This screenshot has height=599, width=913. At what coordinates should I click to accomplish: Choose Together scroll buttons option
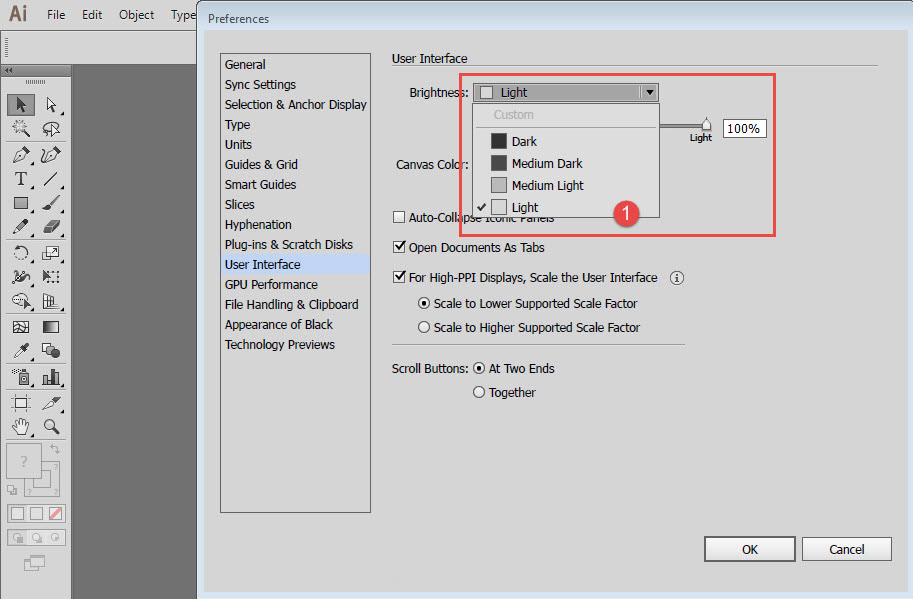tap(479, 392)
